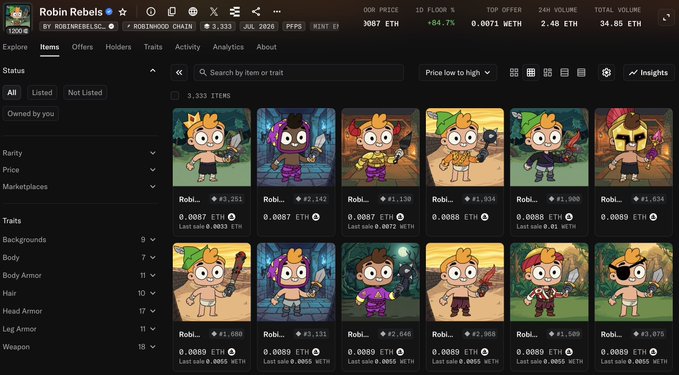Open the collection website globe icon
679x375 pixels.
193,12
